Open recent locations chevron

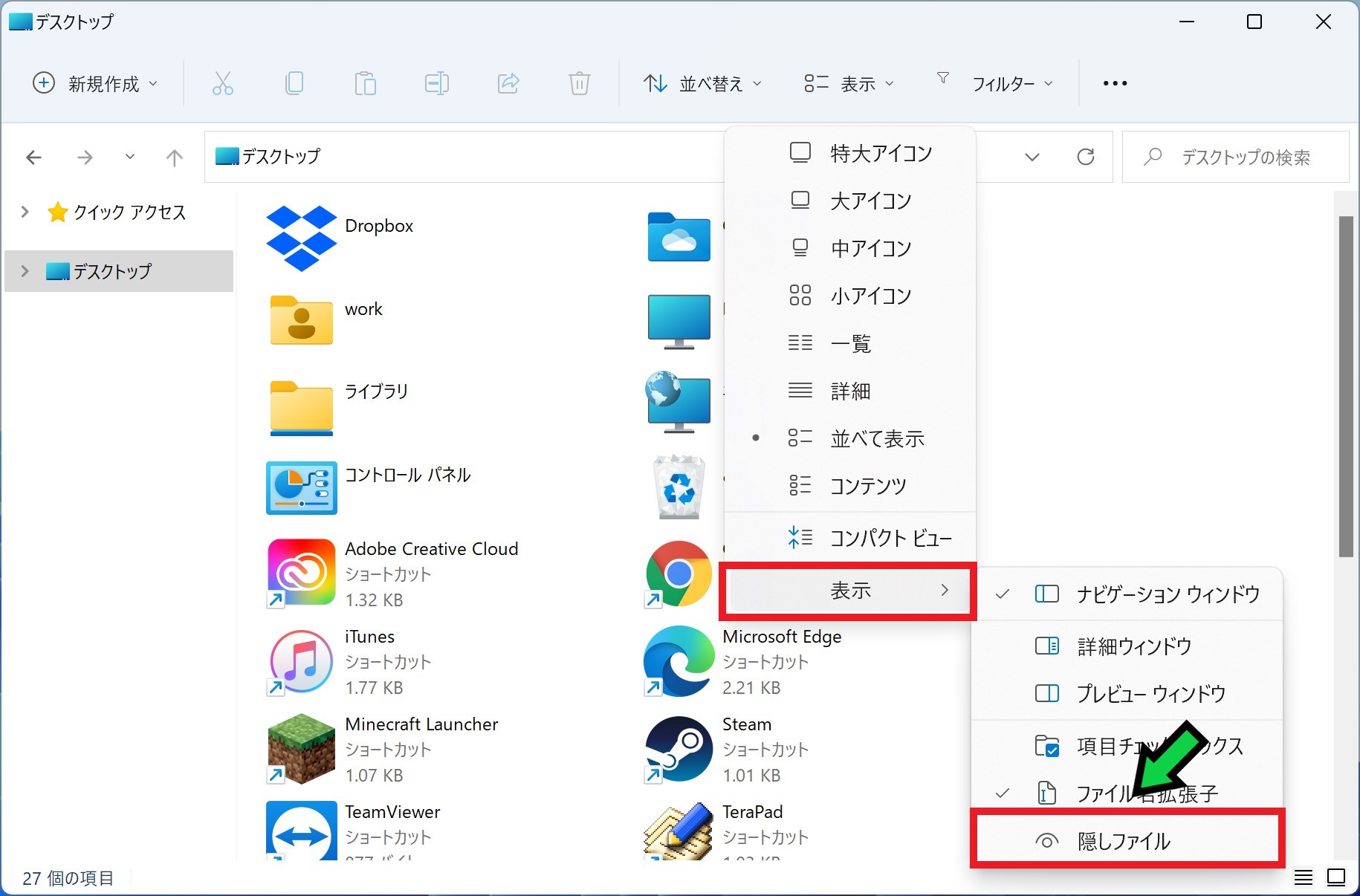click(x=130, y=157)
